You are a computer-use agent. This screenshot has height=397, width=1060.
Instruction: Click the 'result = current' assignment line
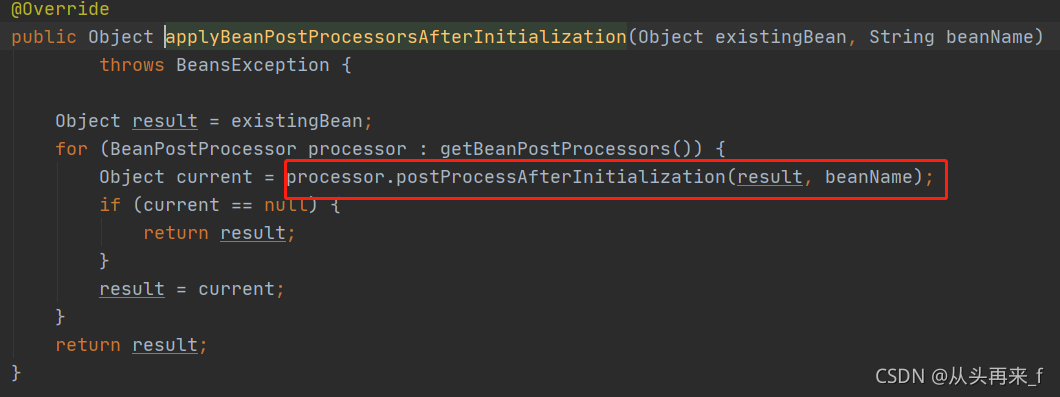[192, 289]
